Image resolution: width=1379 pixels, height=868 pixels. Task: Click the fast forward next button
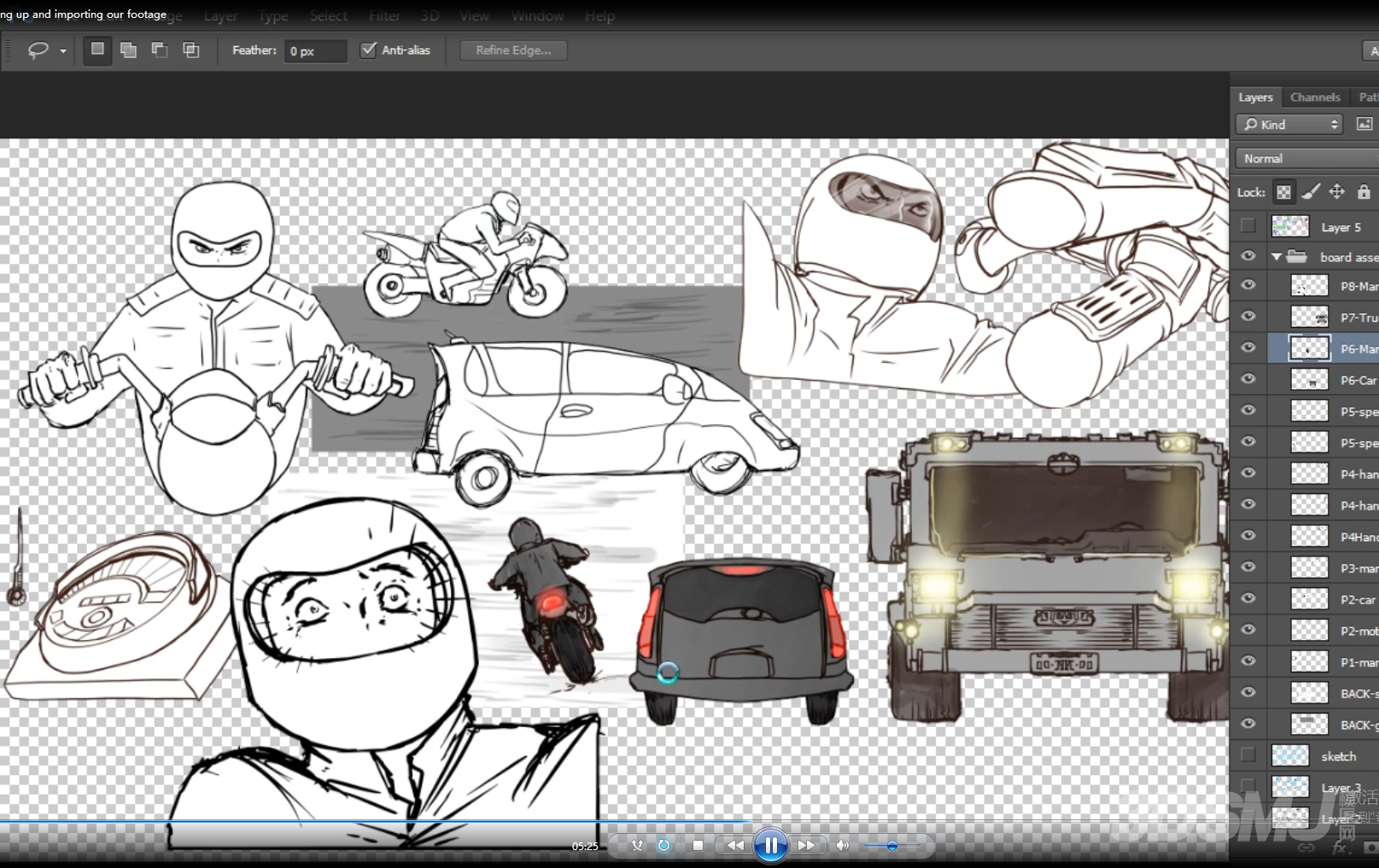807,845
